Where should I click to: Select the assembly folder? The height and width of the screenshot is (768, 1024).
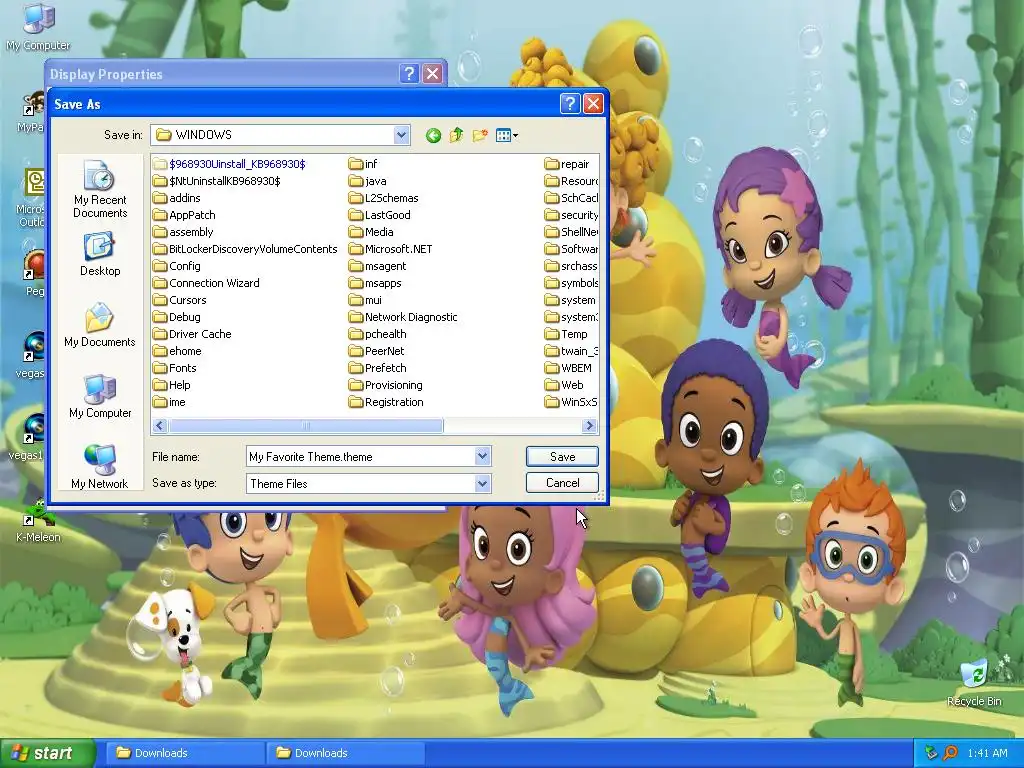tap(183, 232)
